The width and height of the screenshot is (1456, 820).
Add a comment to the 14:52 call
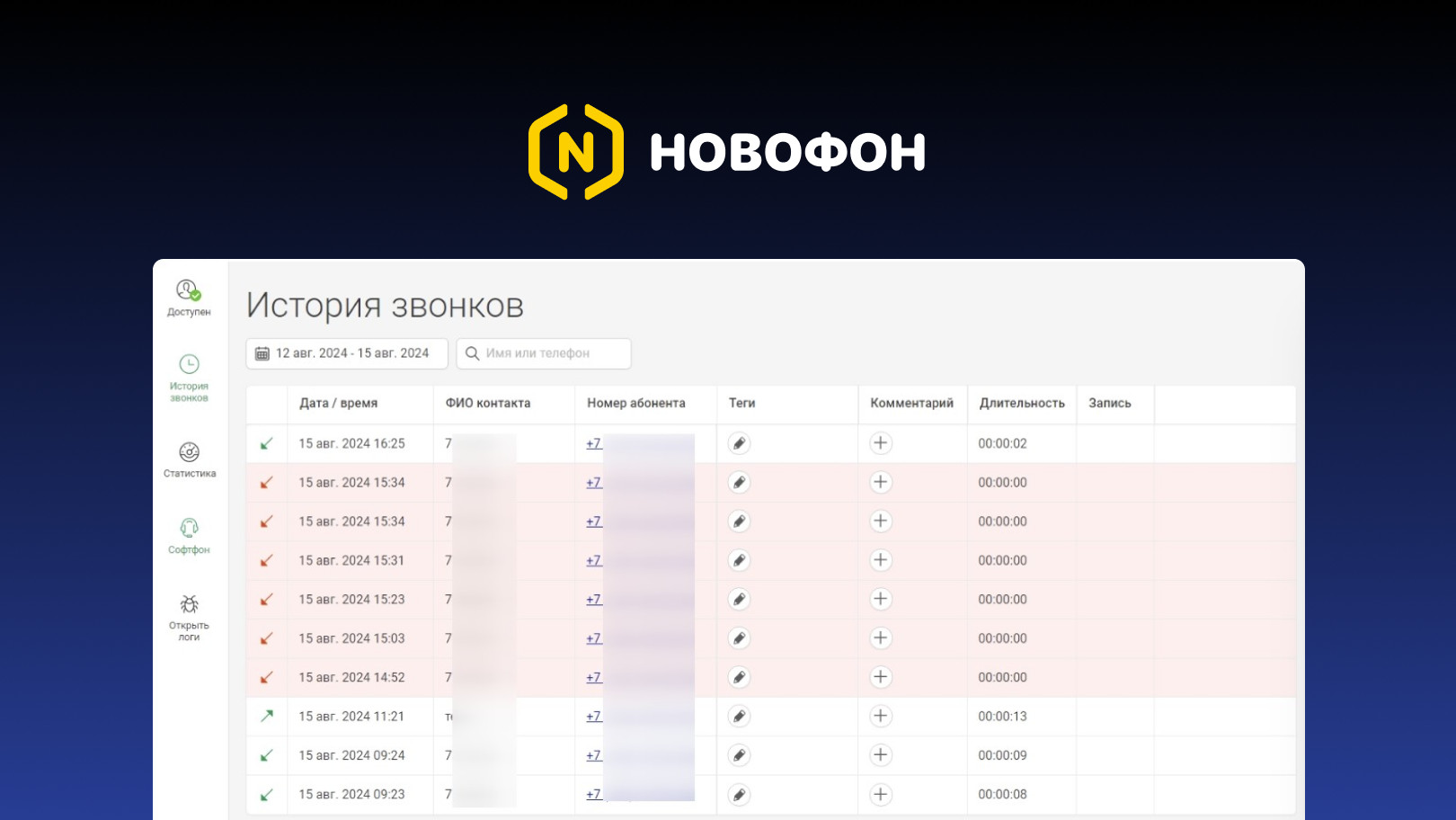[881, 677]
